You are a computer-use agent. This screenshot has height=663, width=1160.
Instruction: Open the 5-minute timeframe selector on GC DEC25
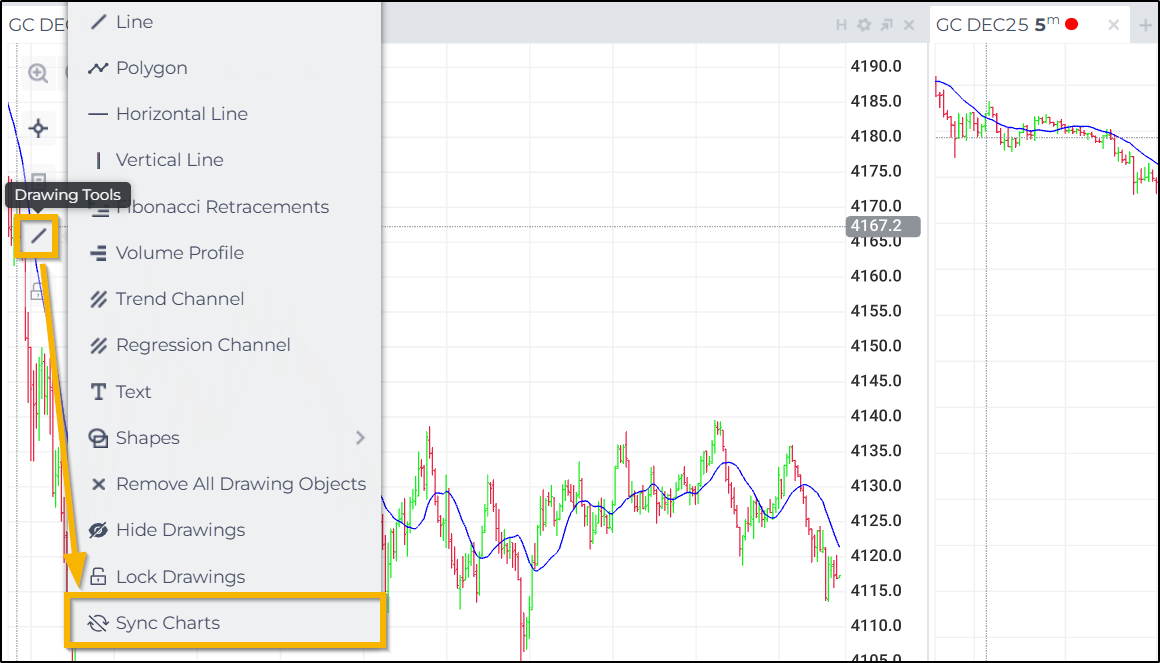coord(1042,22)
